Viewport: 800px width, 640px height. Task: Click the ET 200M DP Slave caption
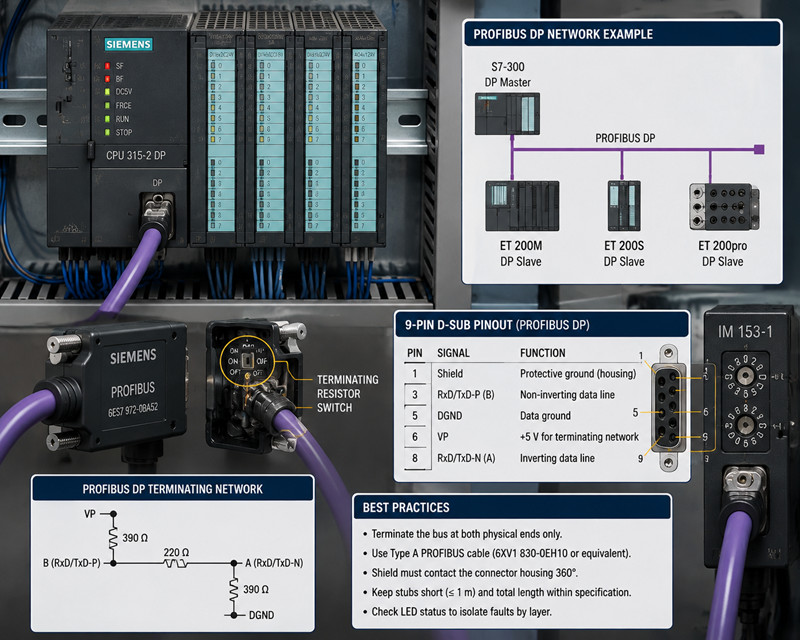[x=521, y=254]
